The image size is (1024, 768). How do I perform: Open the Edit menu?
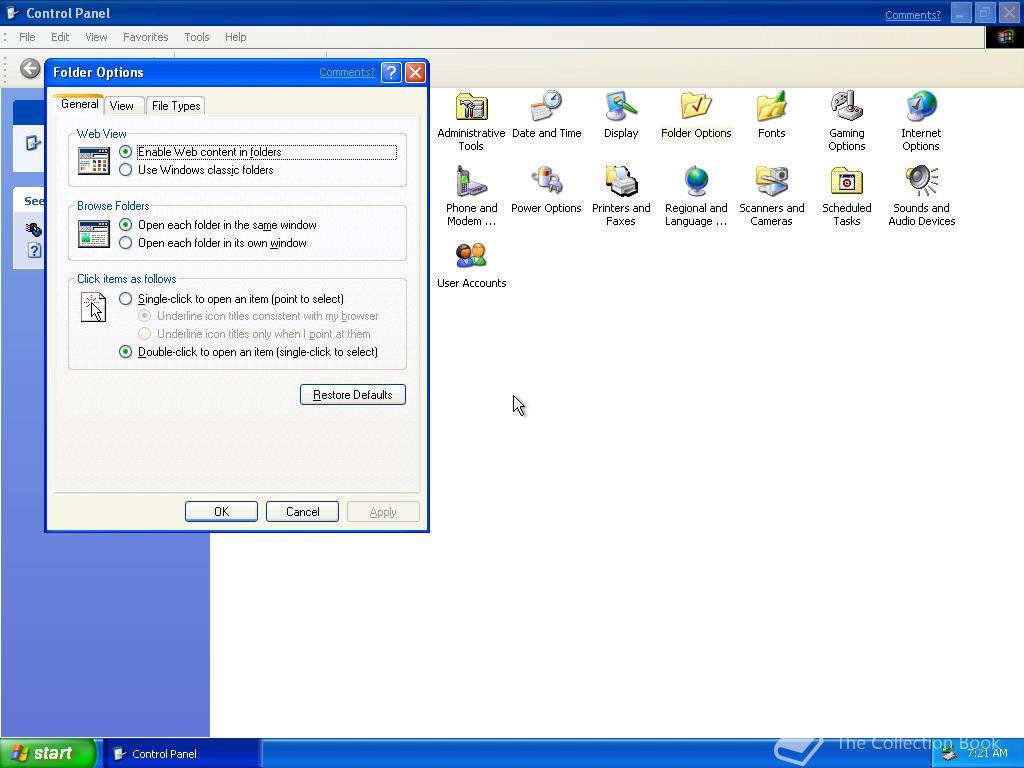tap(60, 37)
